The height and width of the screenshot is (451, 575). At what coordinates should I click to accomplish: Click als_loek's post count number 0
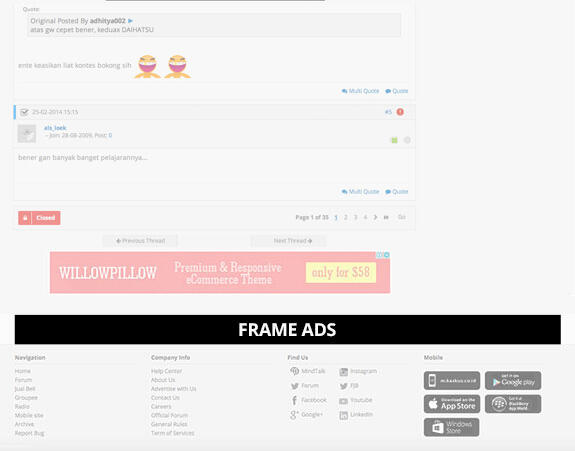(110, 135)
